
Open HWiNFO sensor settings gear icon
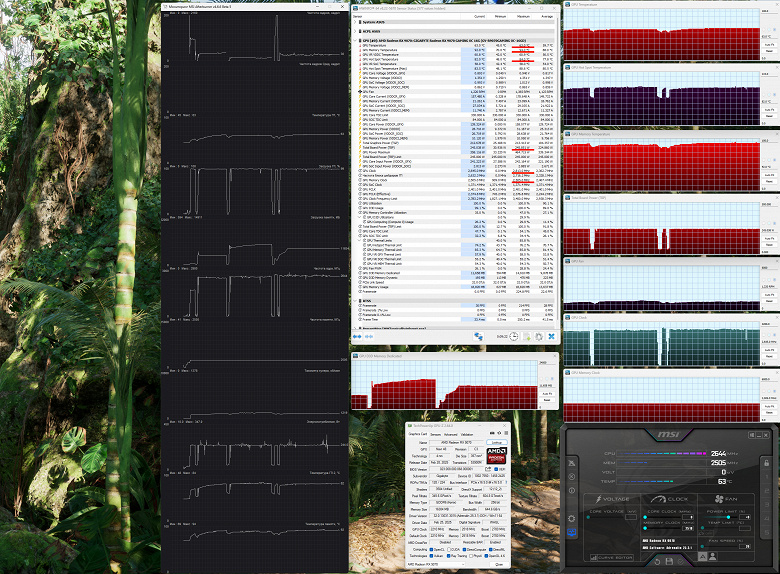[539, 336]
